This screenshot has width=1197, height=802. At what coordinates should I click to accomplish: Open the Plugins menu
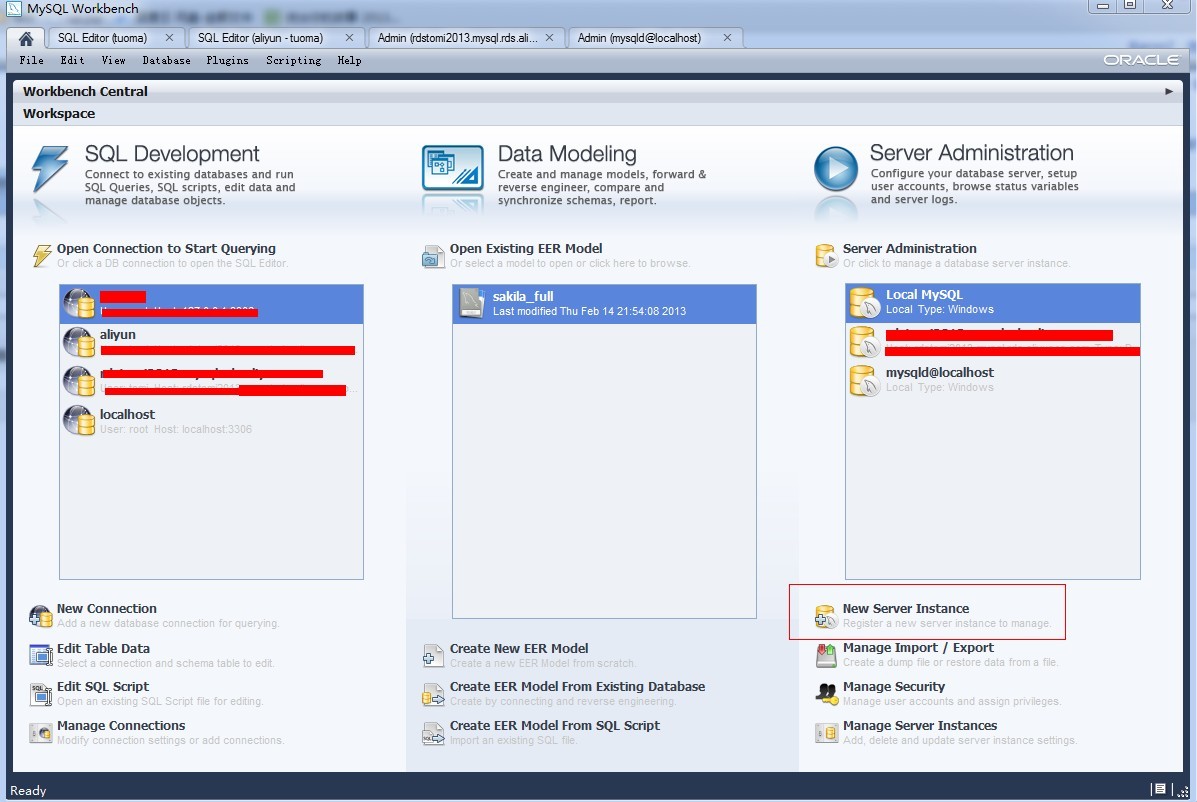227,60
